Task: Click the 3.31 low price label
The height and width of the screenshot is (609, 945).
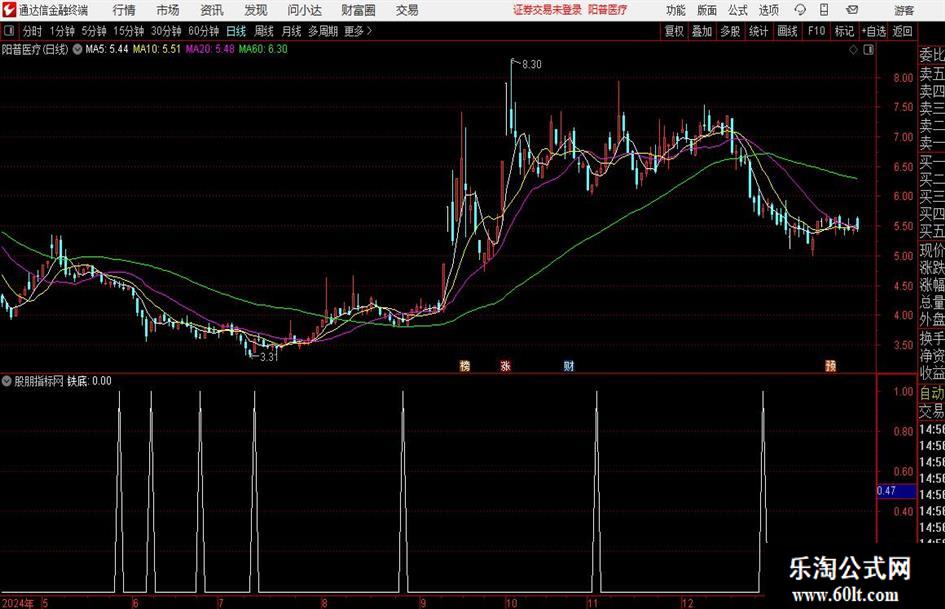Action: [269, 357]
